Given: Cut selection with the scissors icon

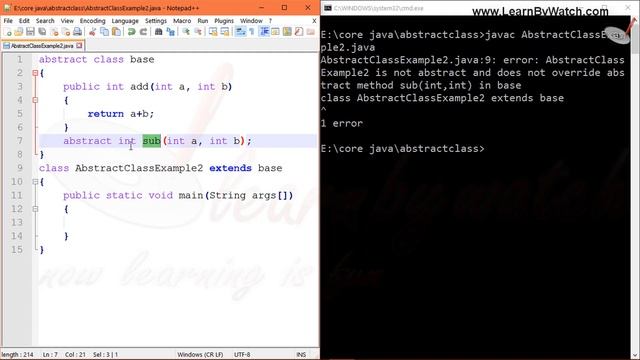Looking at the screenshot, I should tap(93, 32).
